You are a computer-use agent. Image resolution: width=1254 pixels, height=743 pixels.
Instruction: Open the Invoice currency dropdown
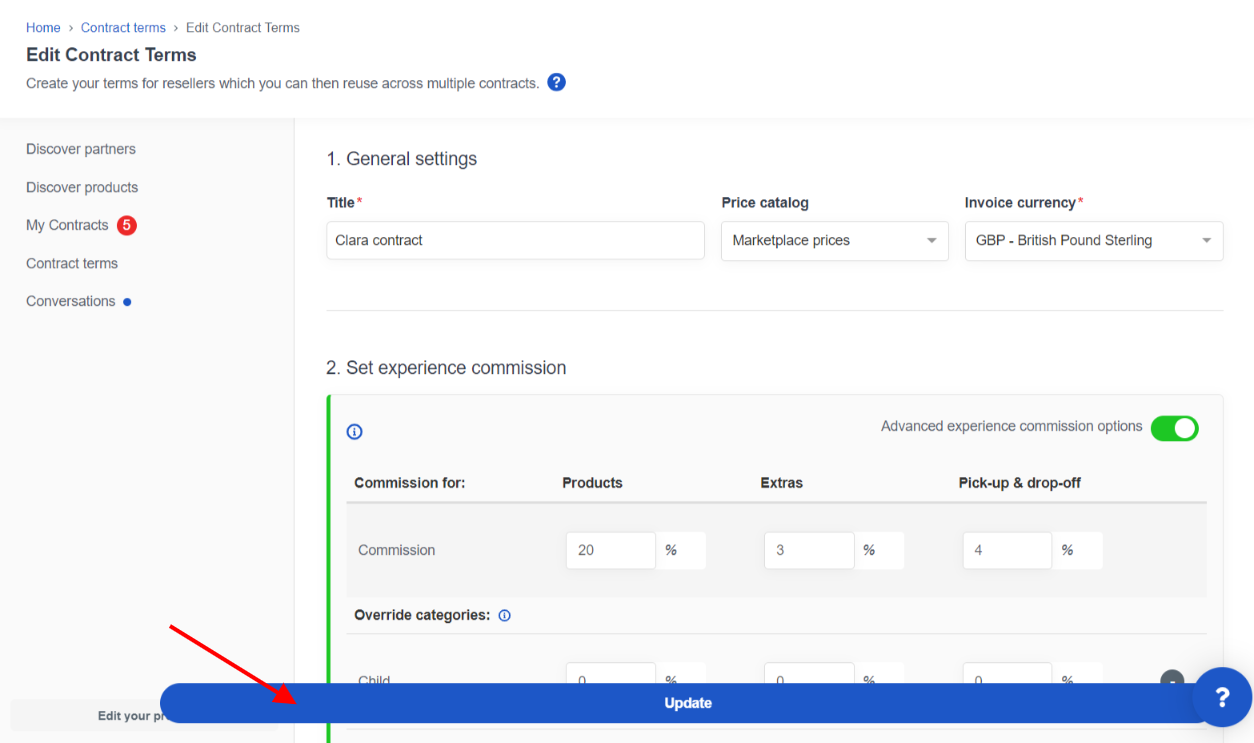[x=1094, y=241]
